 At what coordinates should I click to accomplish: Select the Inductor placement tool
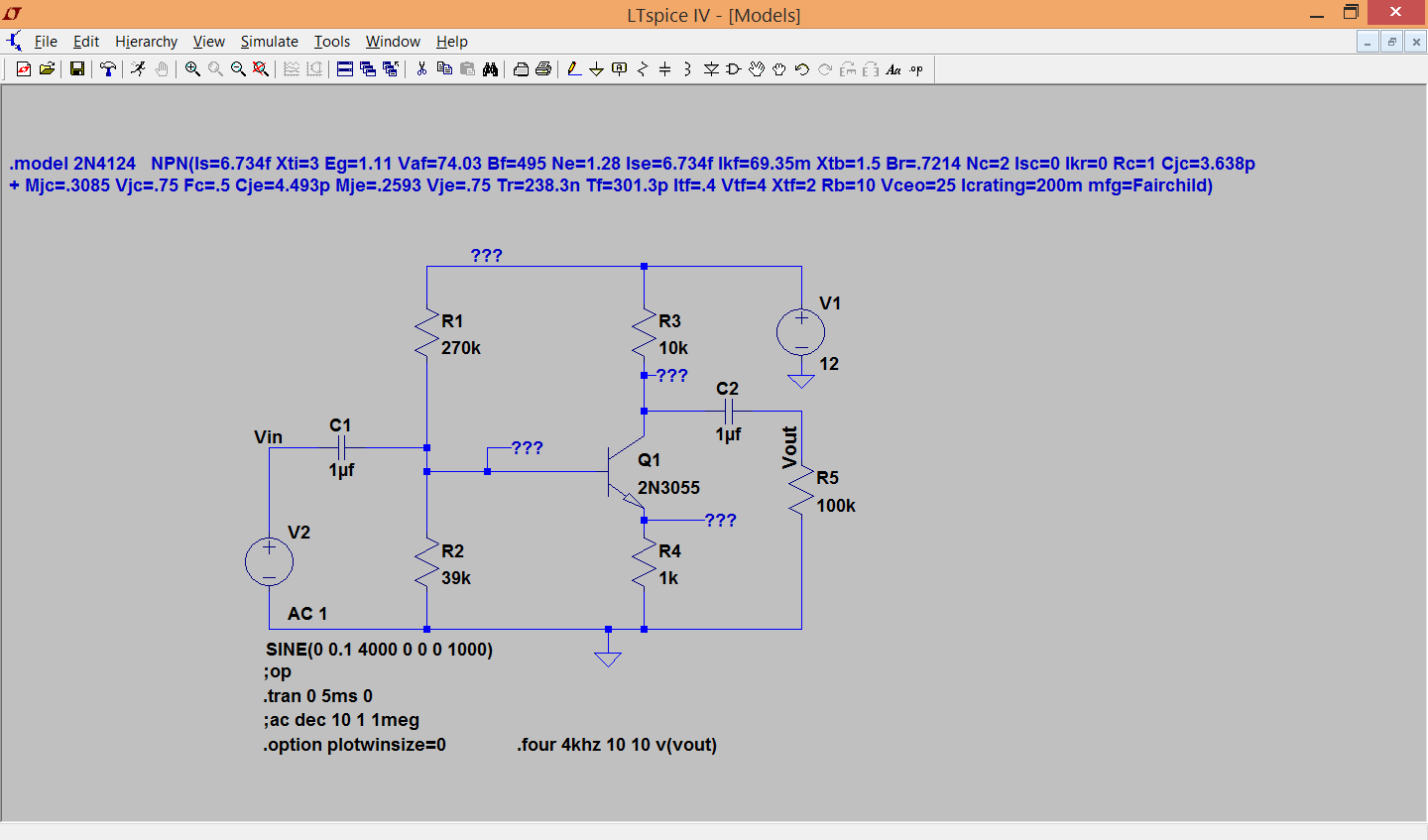(687, 69)
